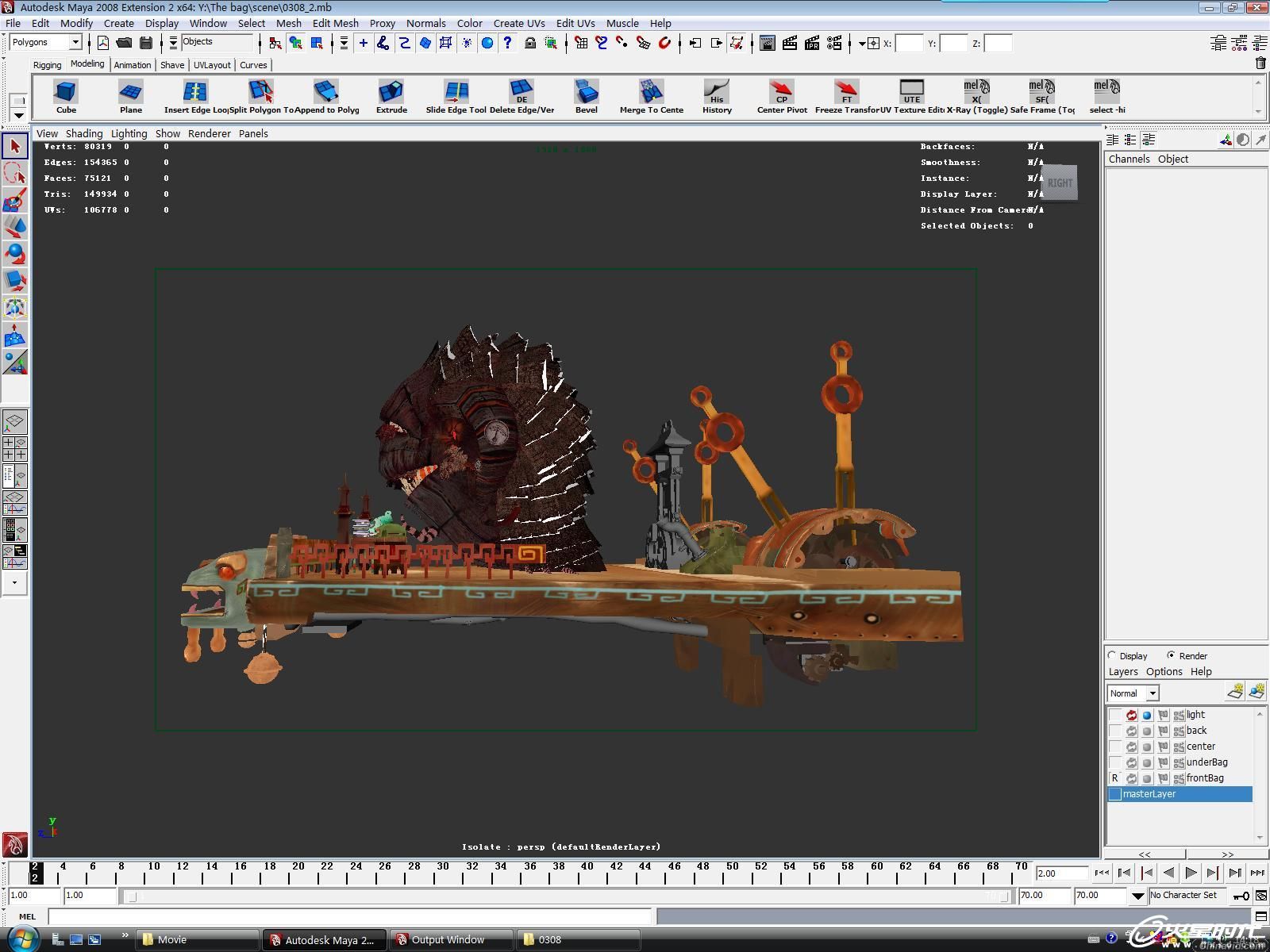Viewport: 1270px width, 952px height.
Task: Click go to end of range button
Action: tap(1257, 873)
